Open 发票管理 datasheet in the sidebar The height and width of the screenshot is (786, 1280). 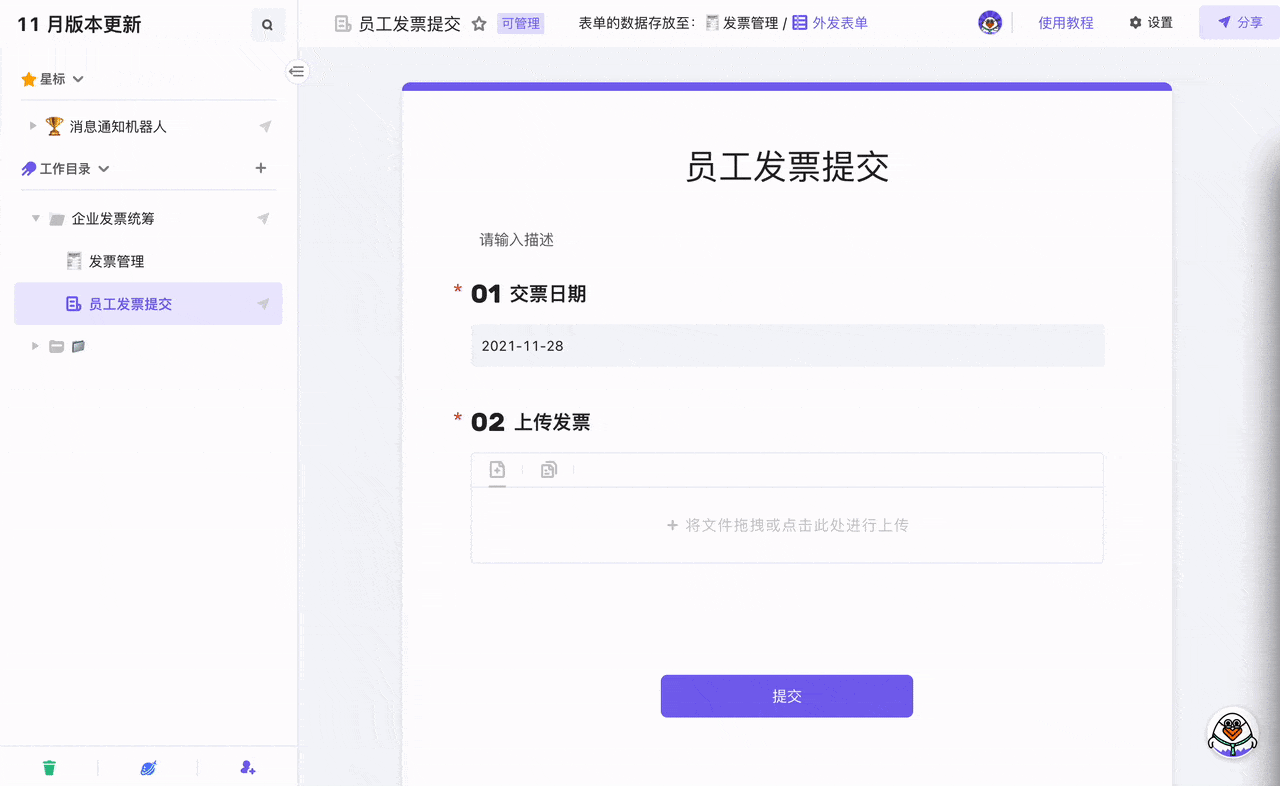point(116,261)
